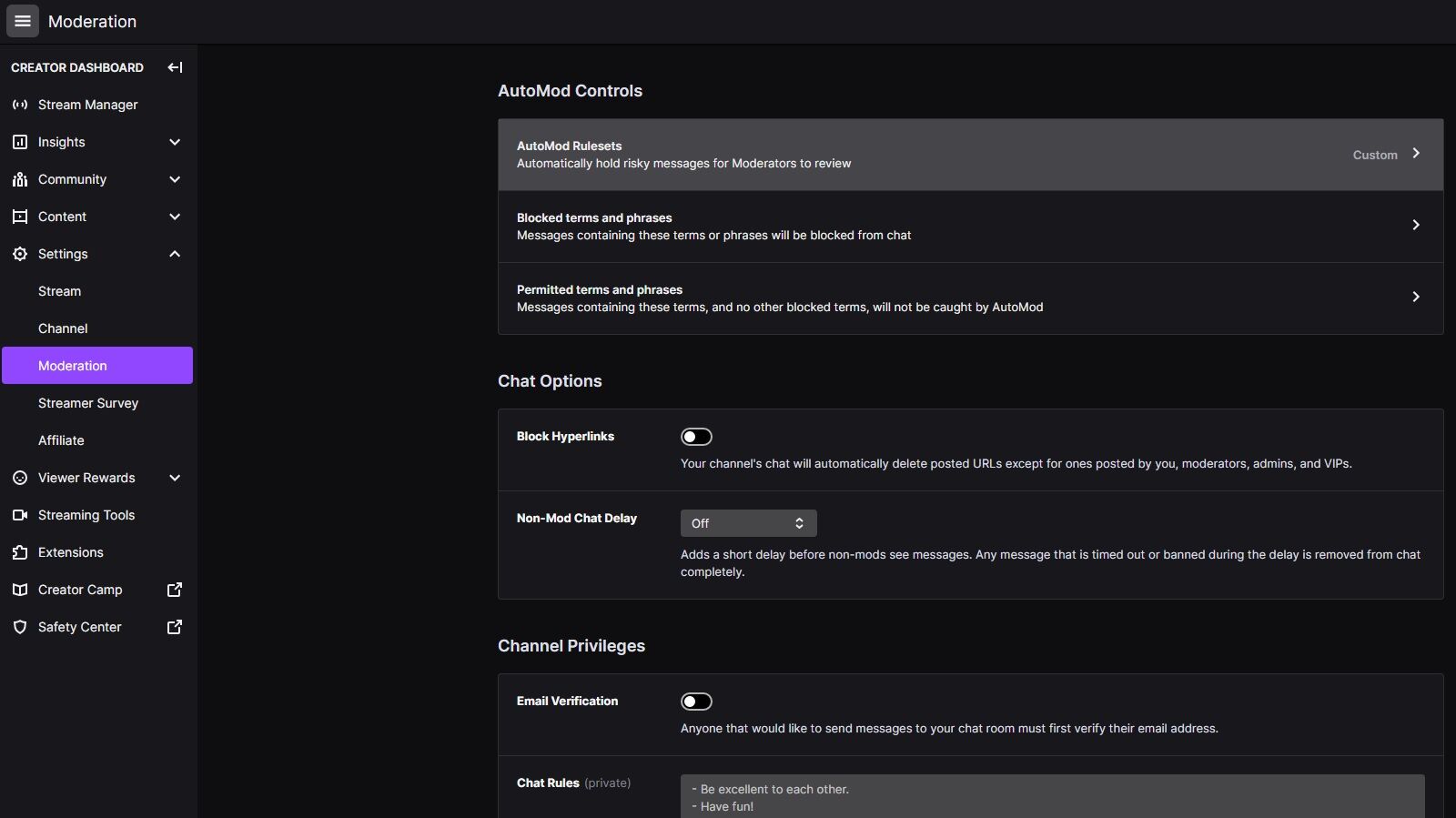This screenshot has width=1456, height=818.
Task: Expand the Content section chevron
Action: pyautogui.click(x=175, y=217)
